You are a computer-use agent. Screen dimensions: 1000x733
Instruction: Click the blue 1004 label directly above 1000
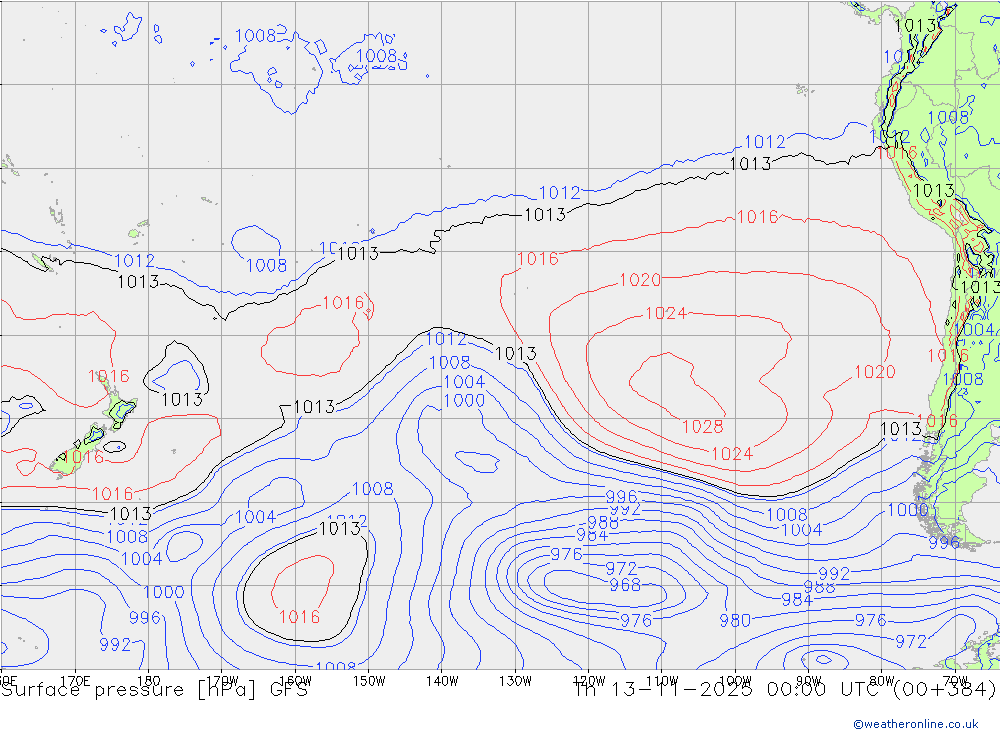[464, 382]
